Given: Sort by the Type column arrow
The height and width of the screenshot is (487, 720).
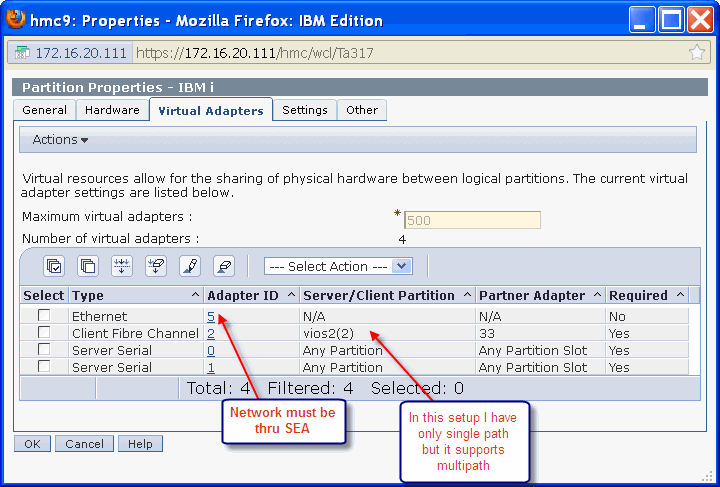Looking at the screenshot, I should [x=195, y=296].
